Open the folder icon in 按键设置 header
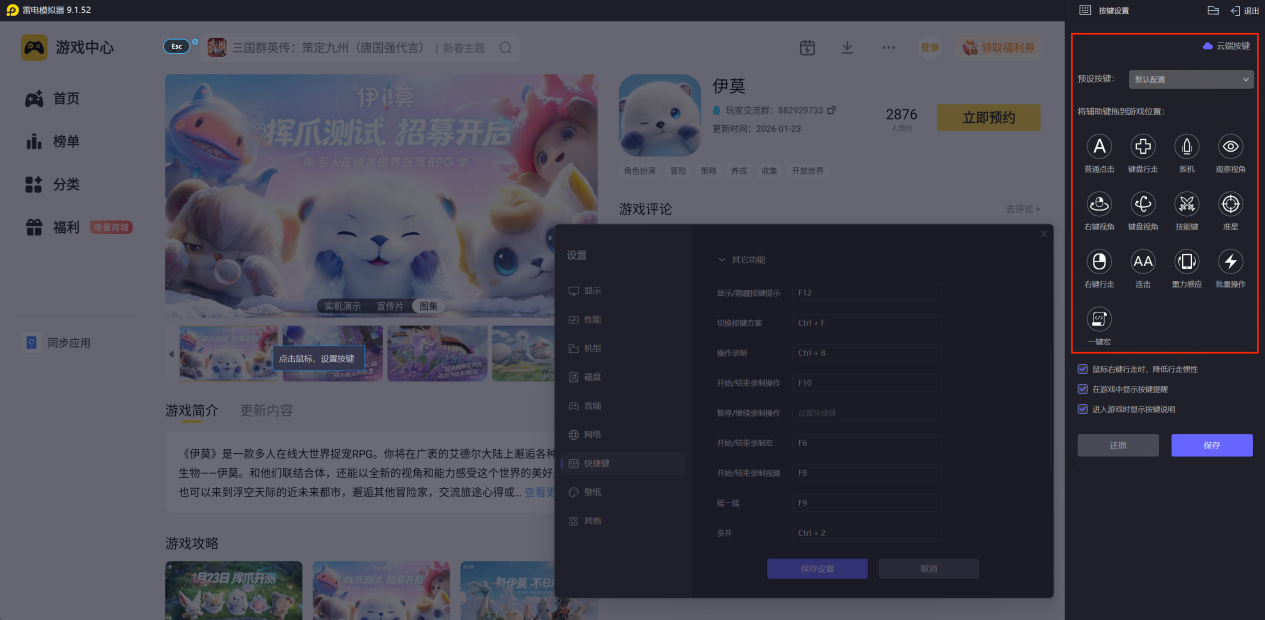 pos(1213,10)
